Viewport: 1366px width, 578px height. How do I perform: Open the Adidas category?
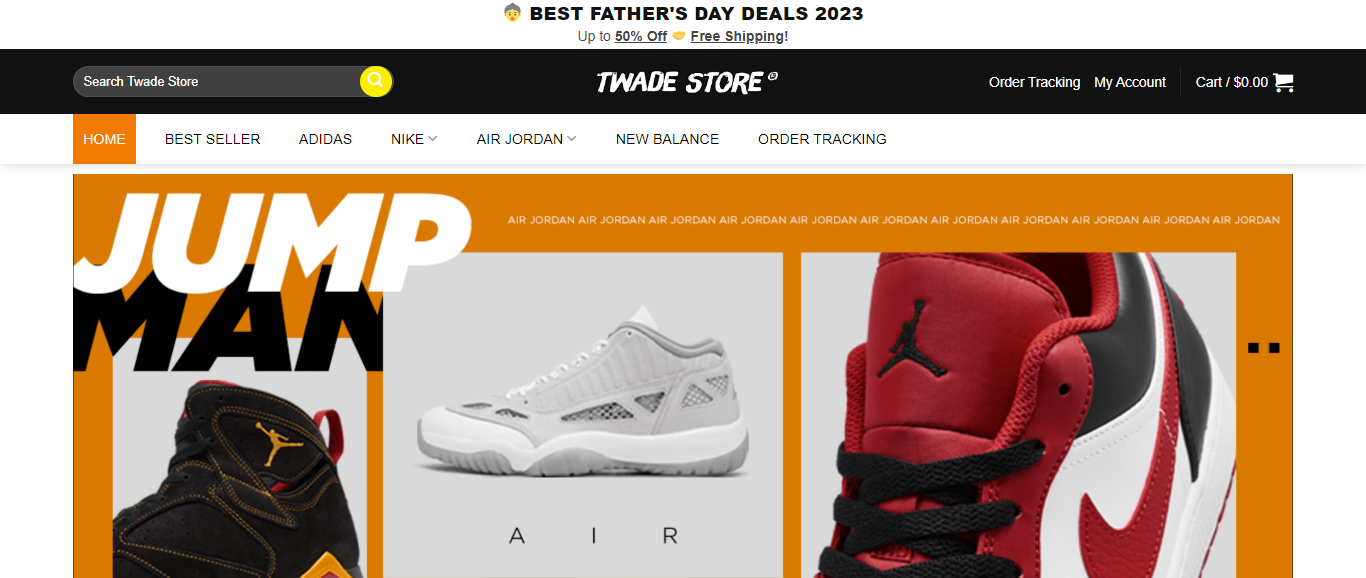point(325,139)
